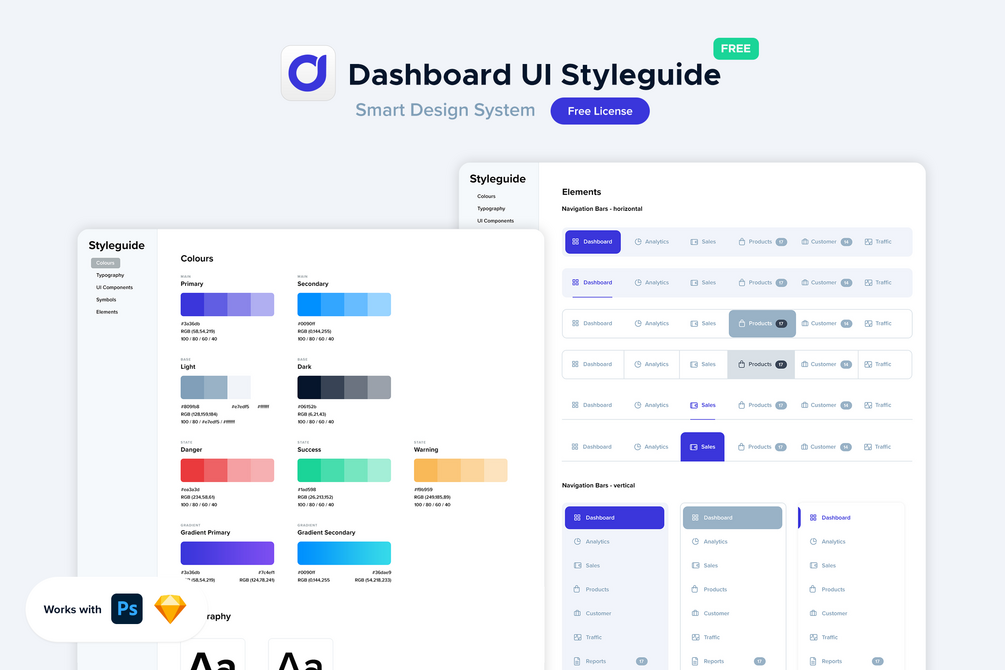Select Colours in the front Styleguide sidebar
The width and height of the screenshot is (1005, 670).
(106, 263)
